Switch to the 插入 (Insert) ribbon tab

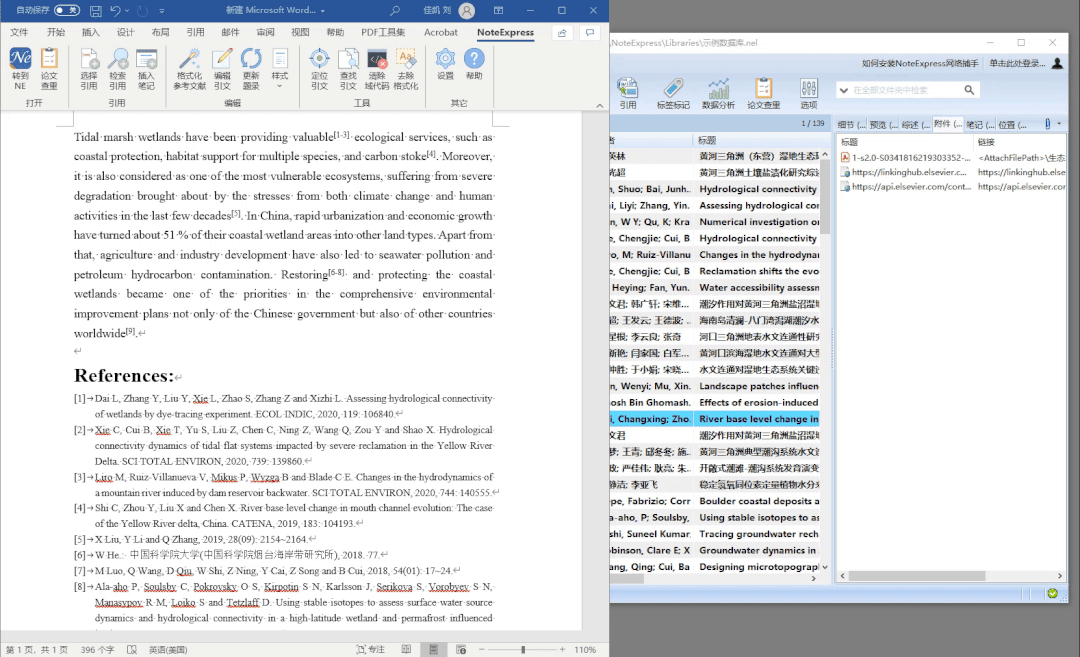(x=91, y=32)
